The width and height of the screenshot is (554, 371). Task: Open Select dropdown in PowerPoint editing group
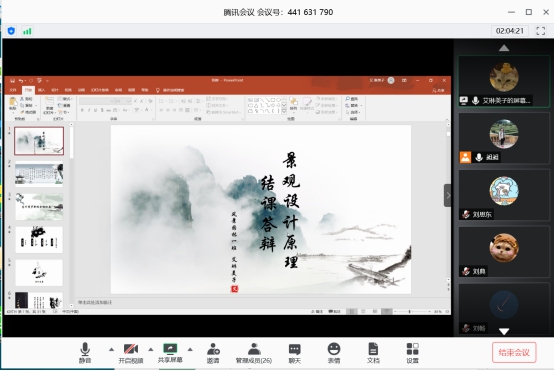pyautogui.click(x=353, y=112)
